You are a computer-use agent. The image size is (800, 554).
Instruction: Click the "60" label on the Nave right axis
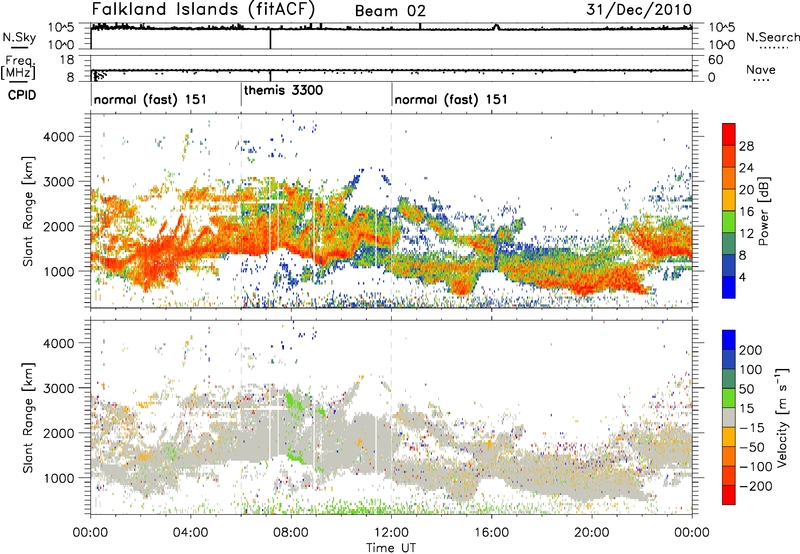click(715, 60)
